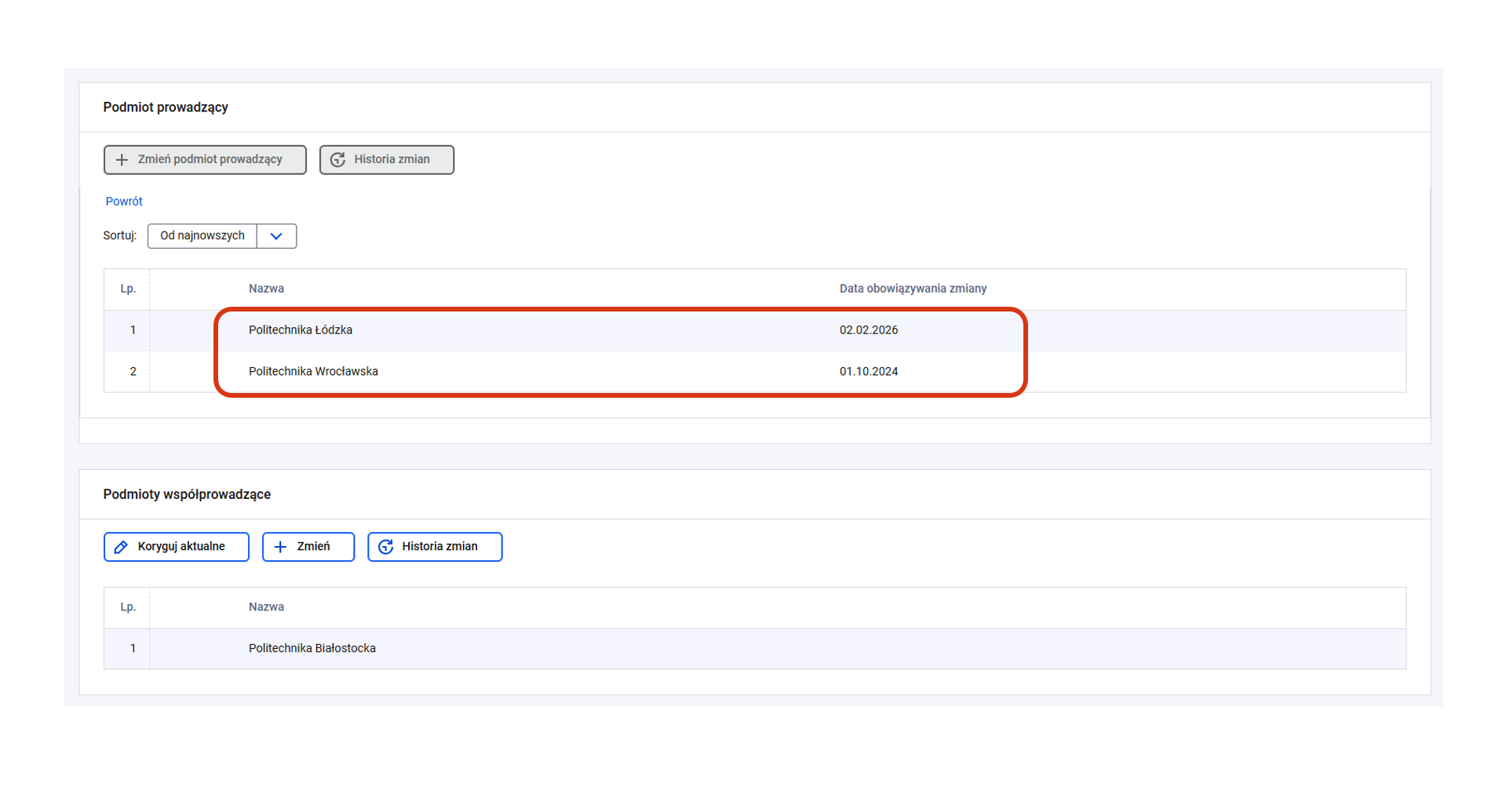This screenshot has width=1506, height=812.
Task: Select the Politechnika Białostocka row
Action: (312, 649)
